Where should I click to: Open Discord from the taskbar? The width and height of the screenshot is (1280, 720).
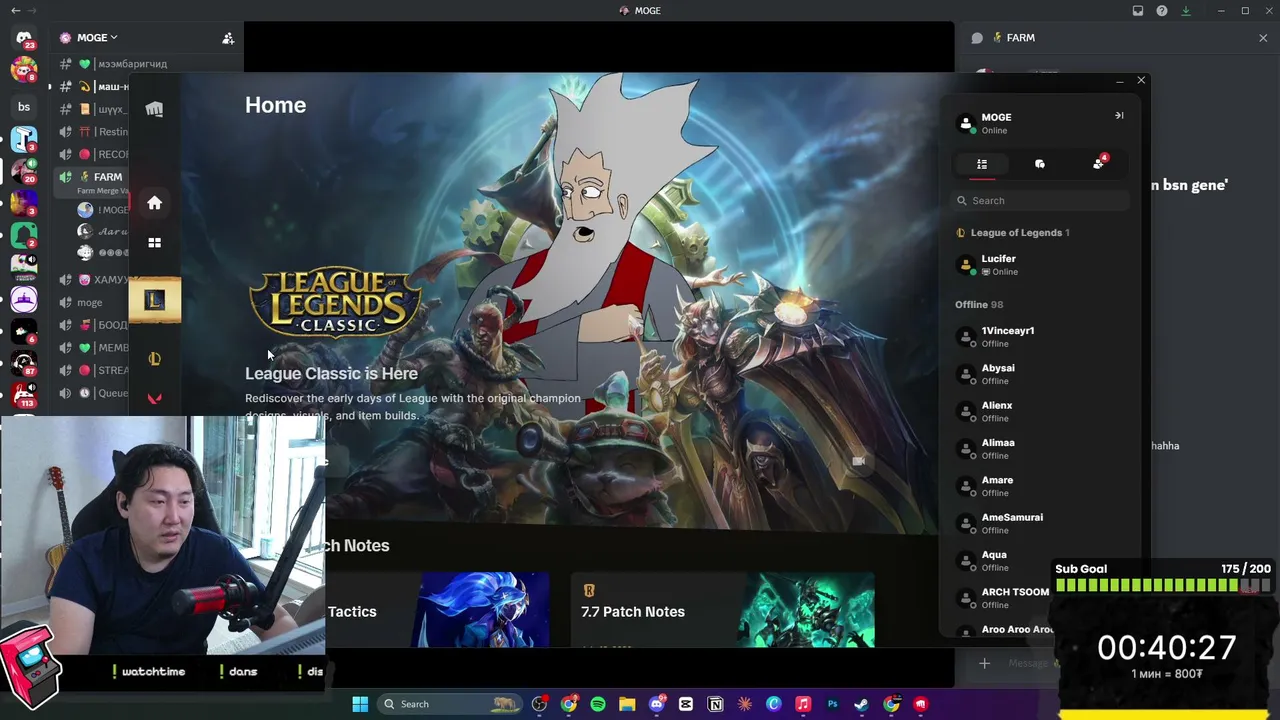tap(657, 704)
